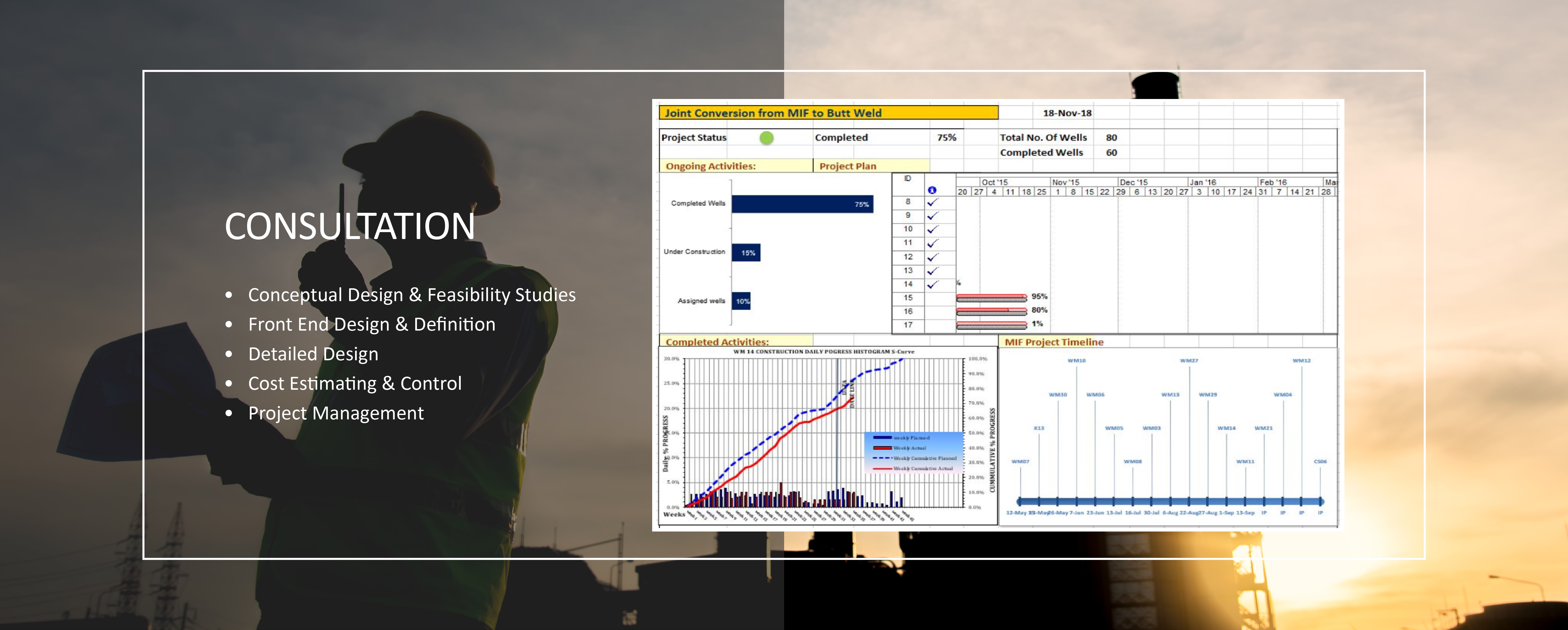Screen dimensions: 1568x630
Task: Click the Weekly Planned legend entry
Action: [x=902, y=438]
